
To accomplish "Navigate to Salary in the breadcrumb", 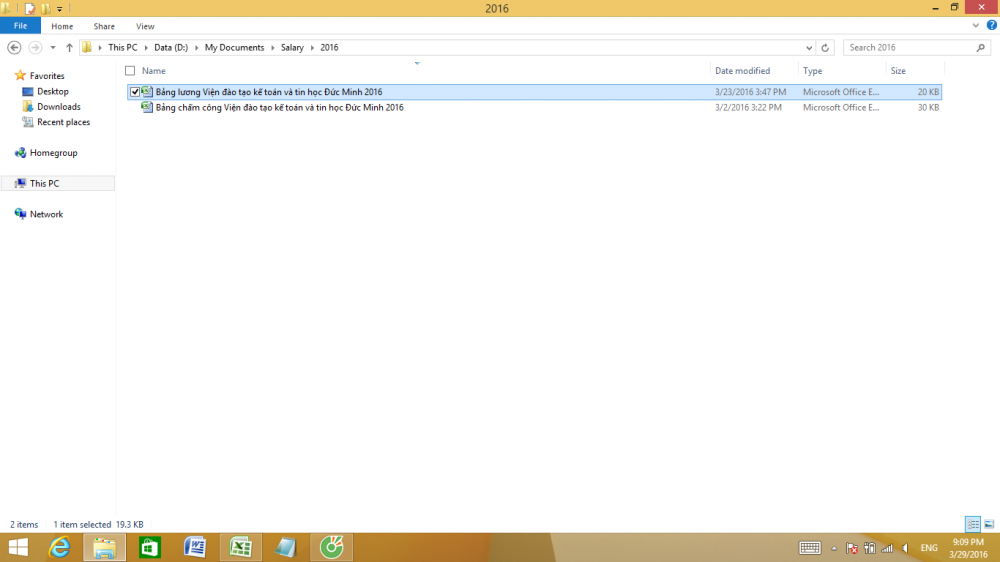I will tap(292, 47).
